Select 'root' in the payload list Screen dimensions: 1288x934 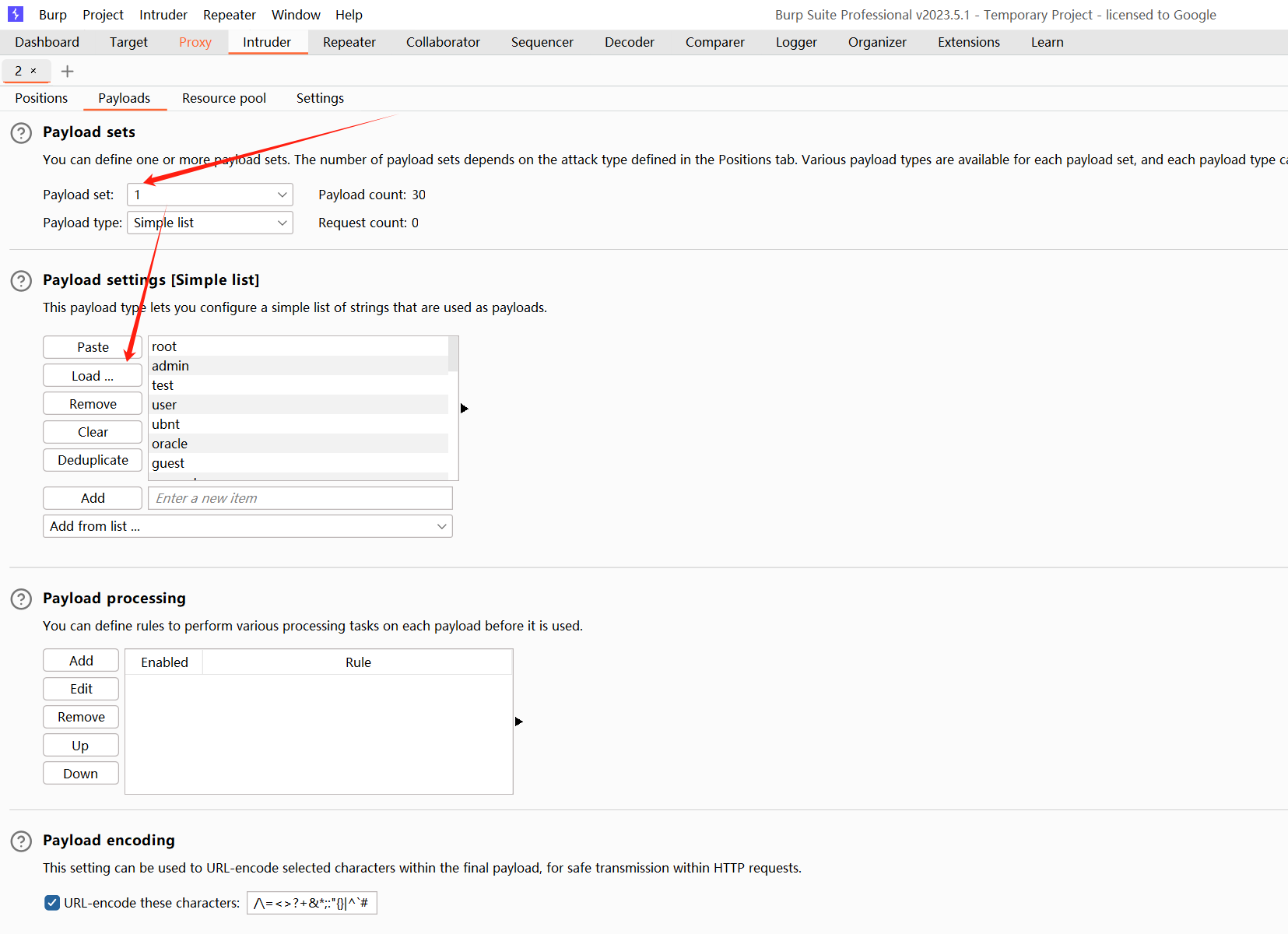click(x=298, y=346)
